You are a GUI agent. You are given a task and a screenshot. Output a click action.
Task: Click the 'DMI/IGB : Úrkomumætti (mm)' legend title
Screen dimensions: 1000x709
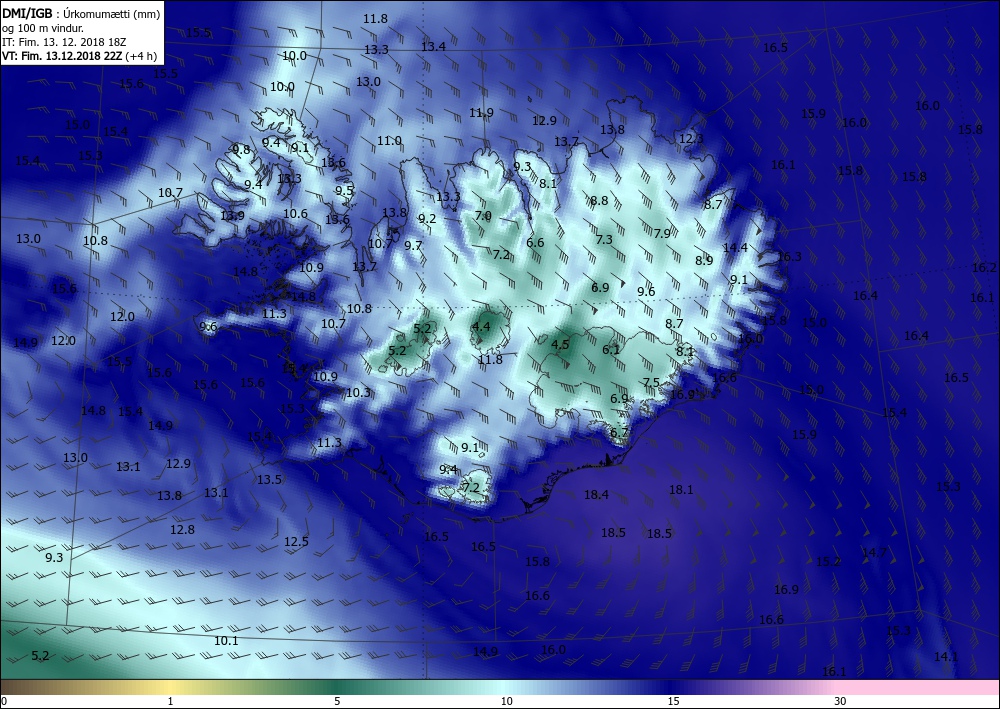(x=81, y=13)
